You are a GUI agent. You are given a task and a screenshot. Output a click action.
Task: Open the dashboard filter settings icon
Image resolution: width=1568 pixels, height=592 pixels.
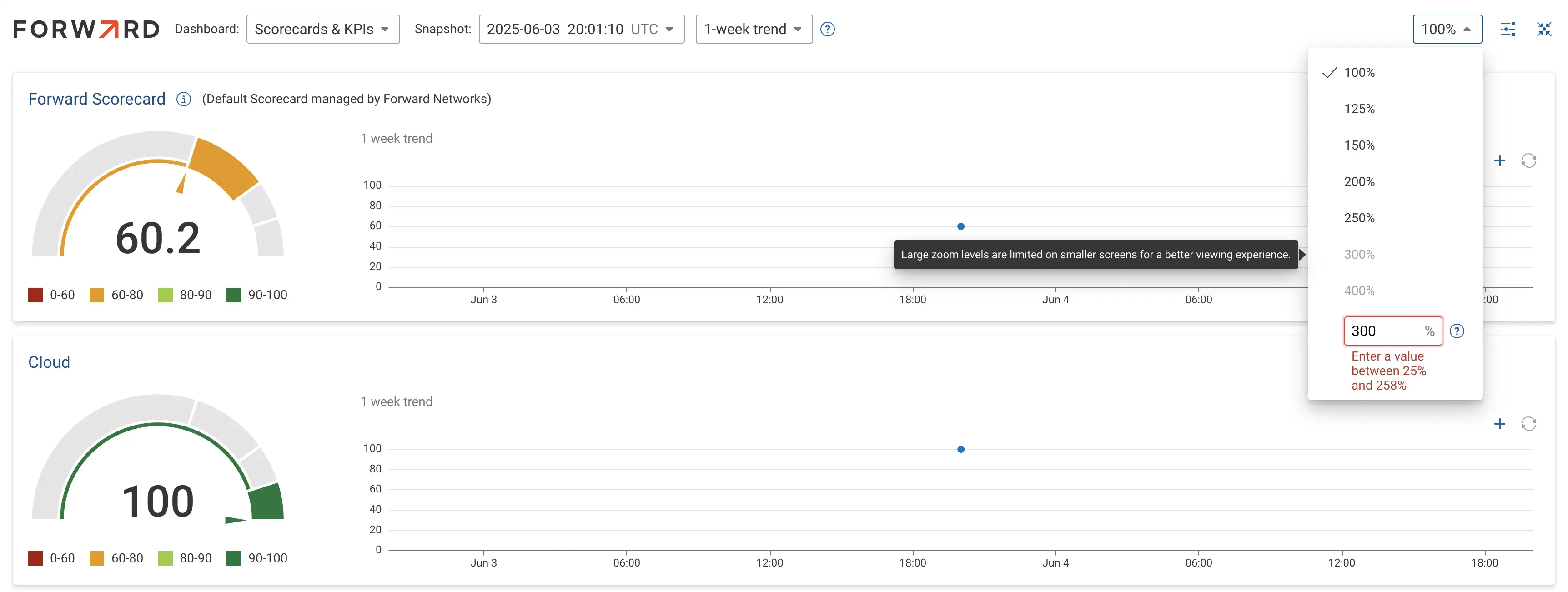pos(1508,29)
